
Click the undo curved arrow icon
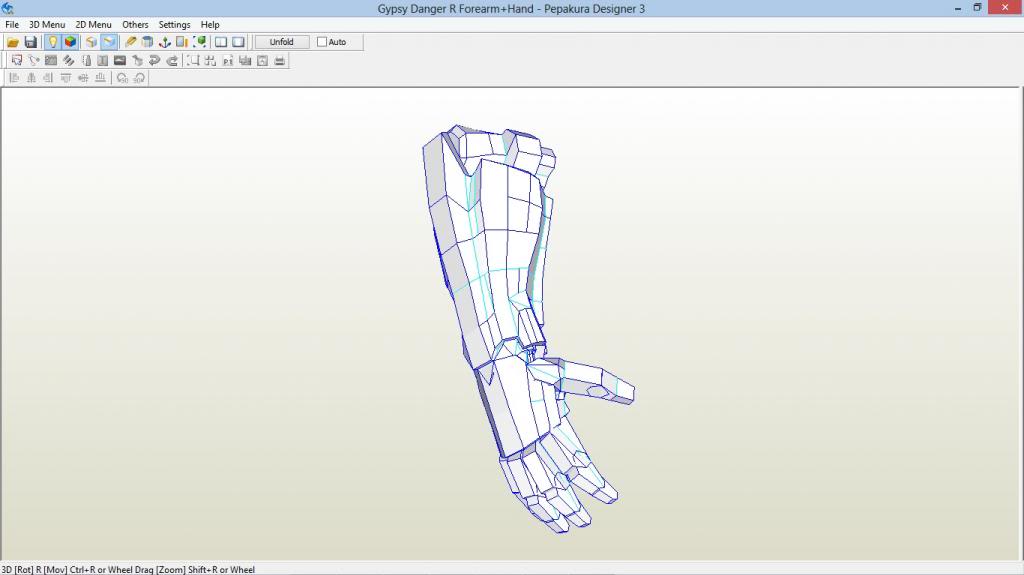[x=154, y=60]
